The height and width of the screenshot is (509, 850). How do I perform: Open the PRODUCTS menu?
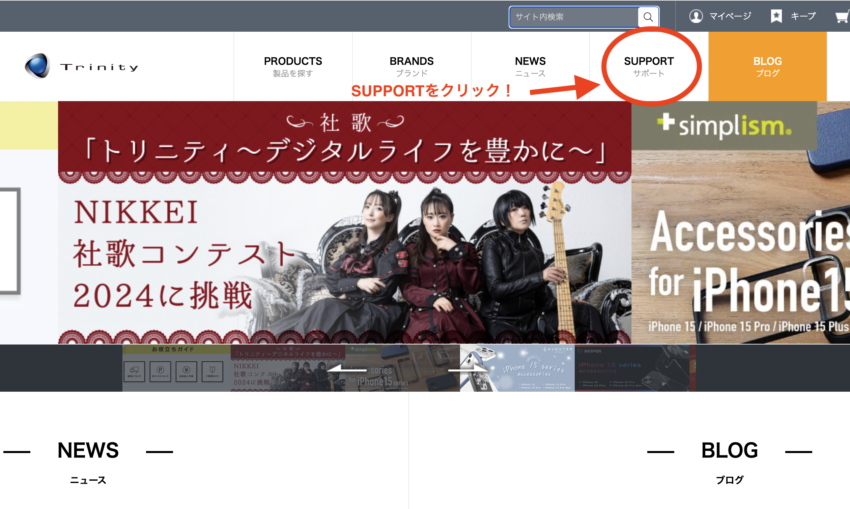(293, 66)
